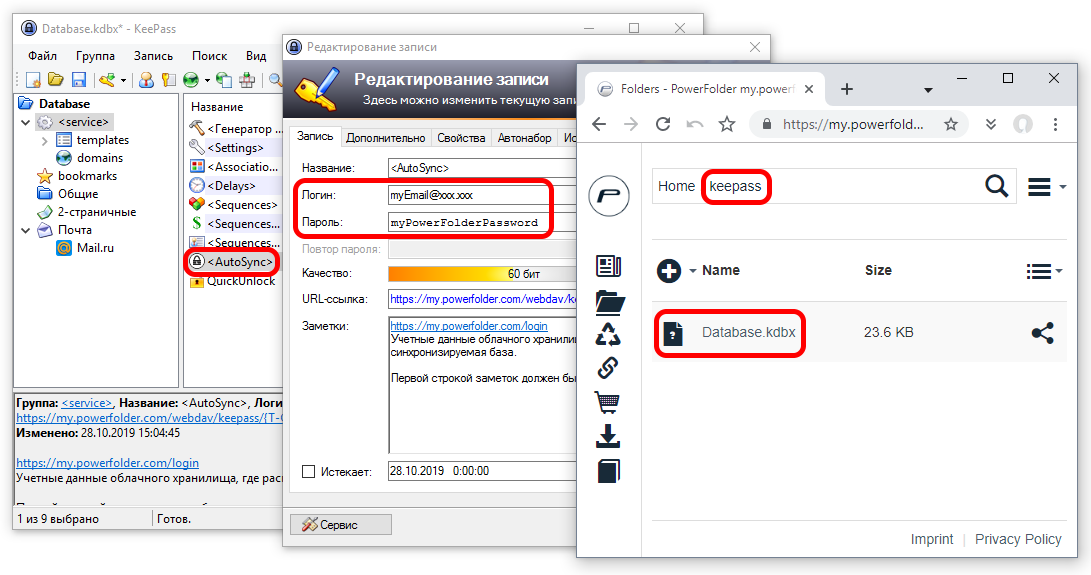Viewport: 1091px width, 575px height.
Task: Open the plus add dropdown next to Name
Action: click(676, 271)
